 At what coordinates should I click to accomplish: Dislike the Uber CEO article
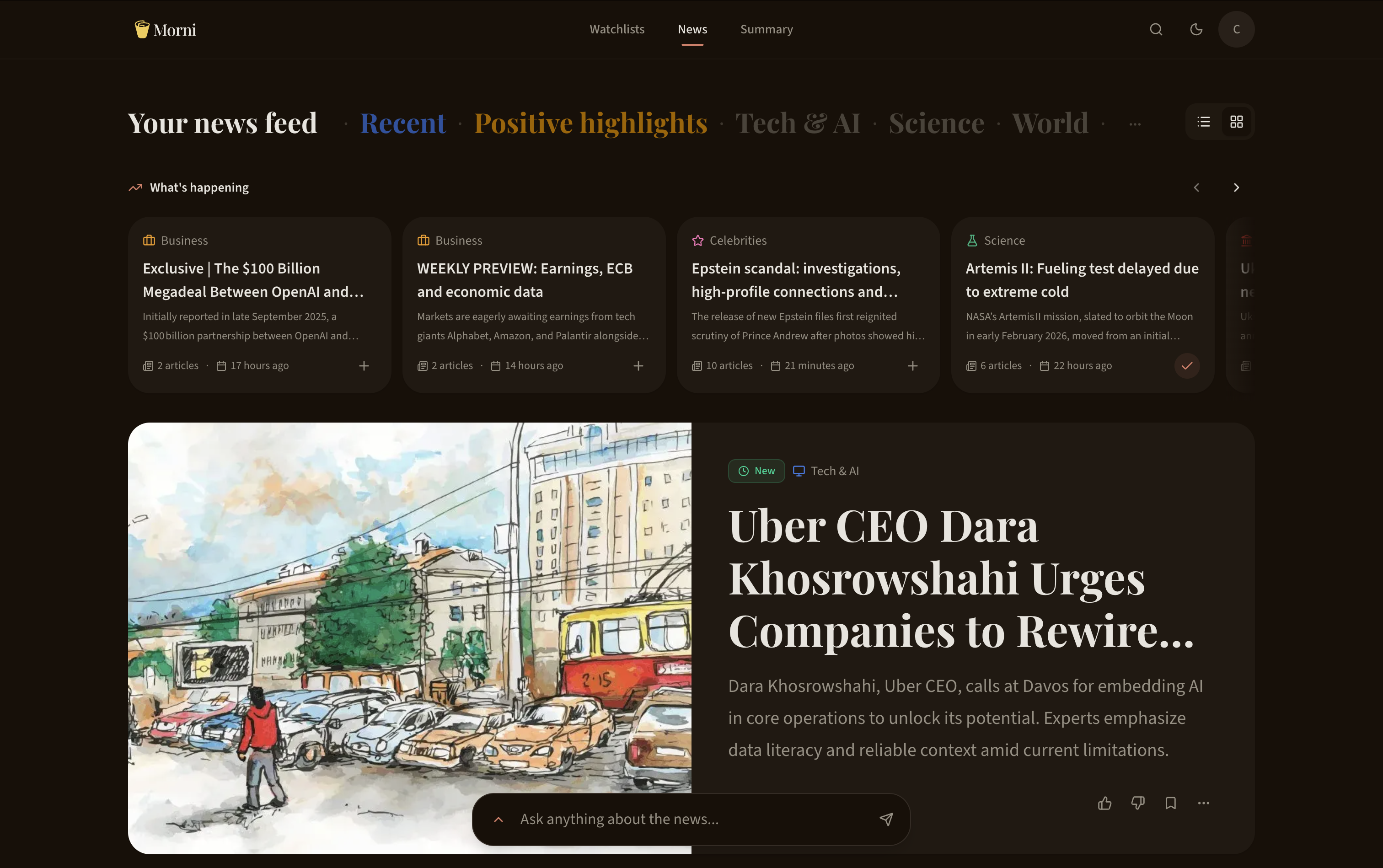tap(1137, 803)
